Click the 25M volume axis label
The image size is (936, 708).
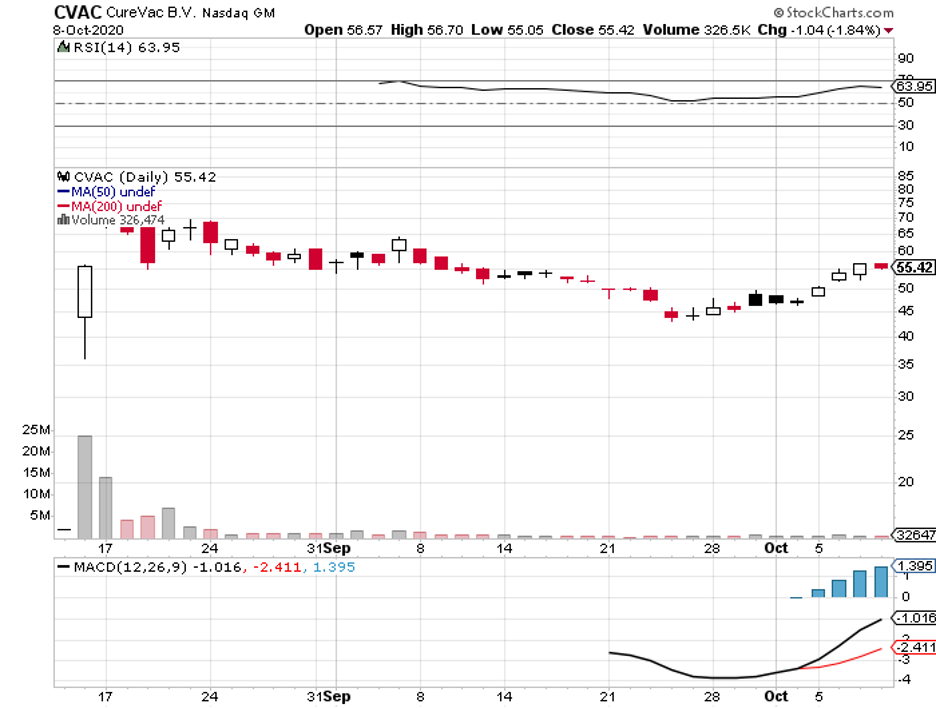coord(36,430)
